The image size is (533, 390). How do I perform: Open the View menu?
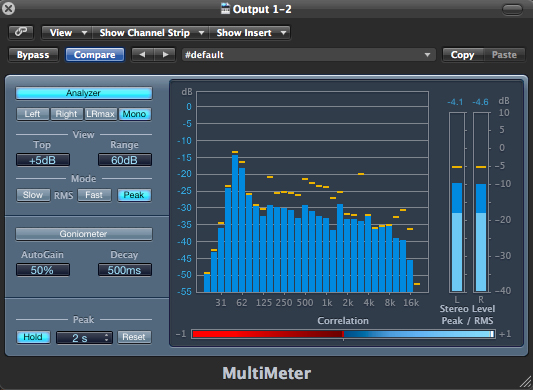(x=67, y=33)
